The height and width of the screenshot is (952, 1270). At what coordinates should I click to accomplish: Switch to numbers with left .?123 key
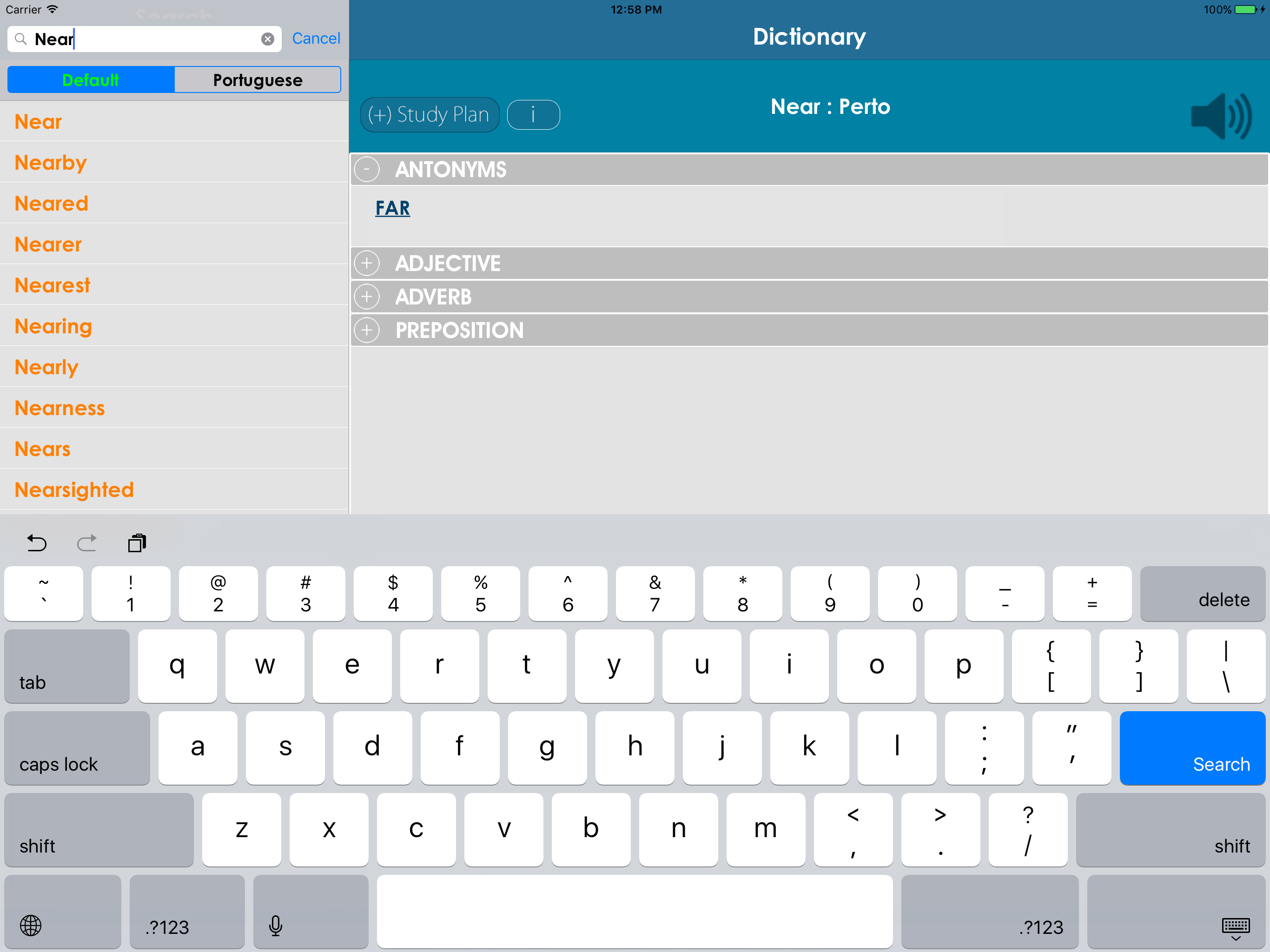187,912
